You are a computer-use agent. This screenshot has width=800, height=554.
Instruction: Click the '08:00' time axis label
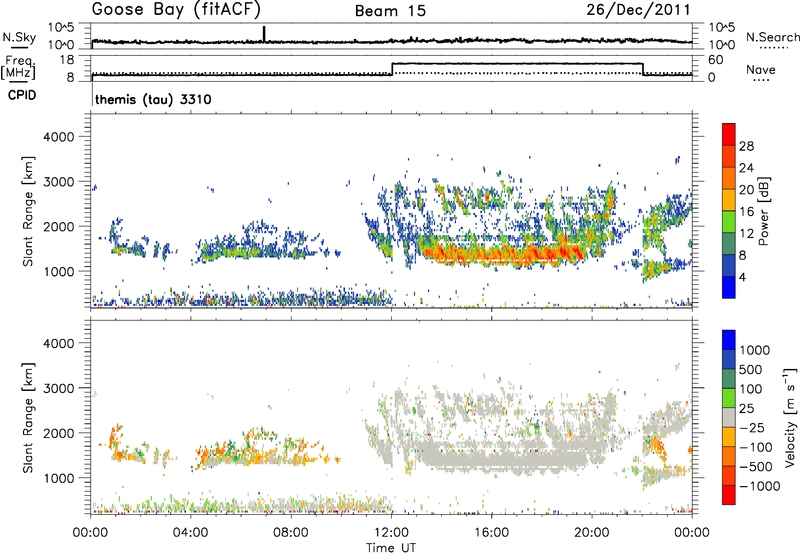(291, 533)
